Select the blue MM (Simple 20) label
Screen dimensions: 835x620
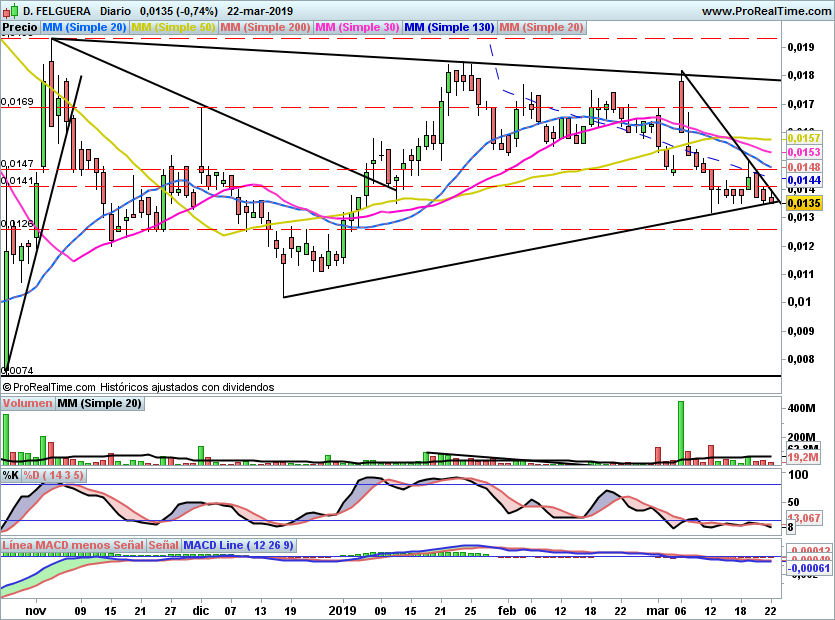click(84, 28)
